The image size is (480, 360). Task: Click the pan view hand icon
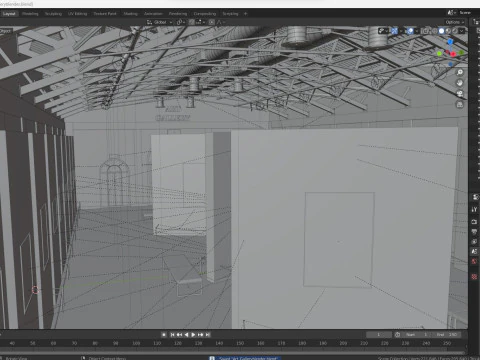tap(460, 83)
